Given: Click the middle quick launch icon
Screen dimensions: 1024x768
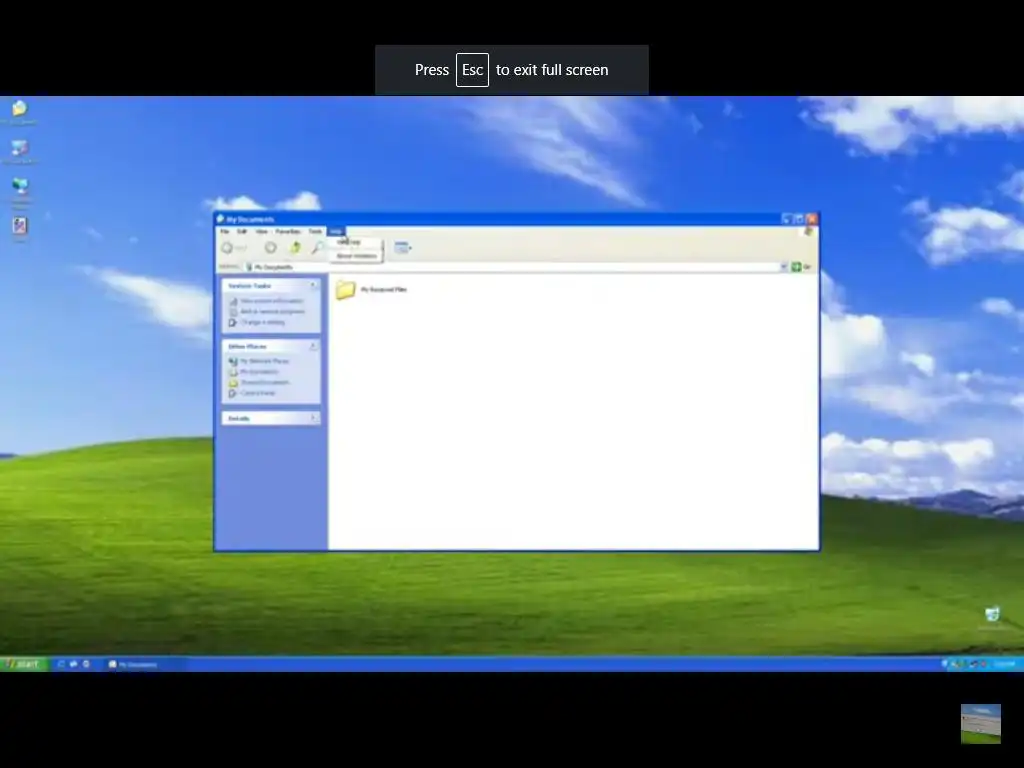Looking at the screenshot, I should (x=74, y=664).
